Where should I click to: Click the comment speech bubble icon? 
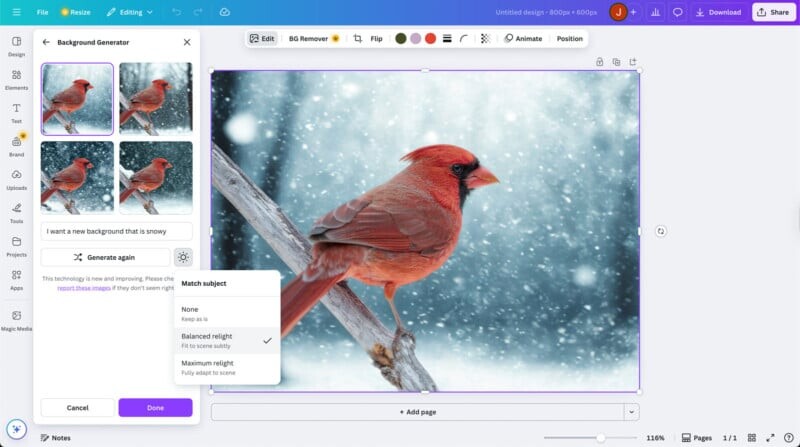point(678,12)
